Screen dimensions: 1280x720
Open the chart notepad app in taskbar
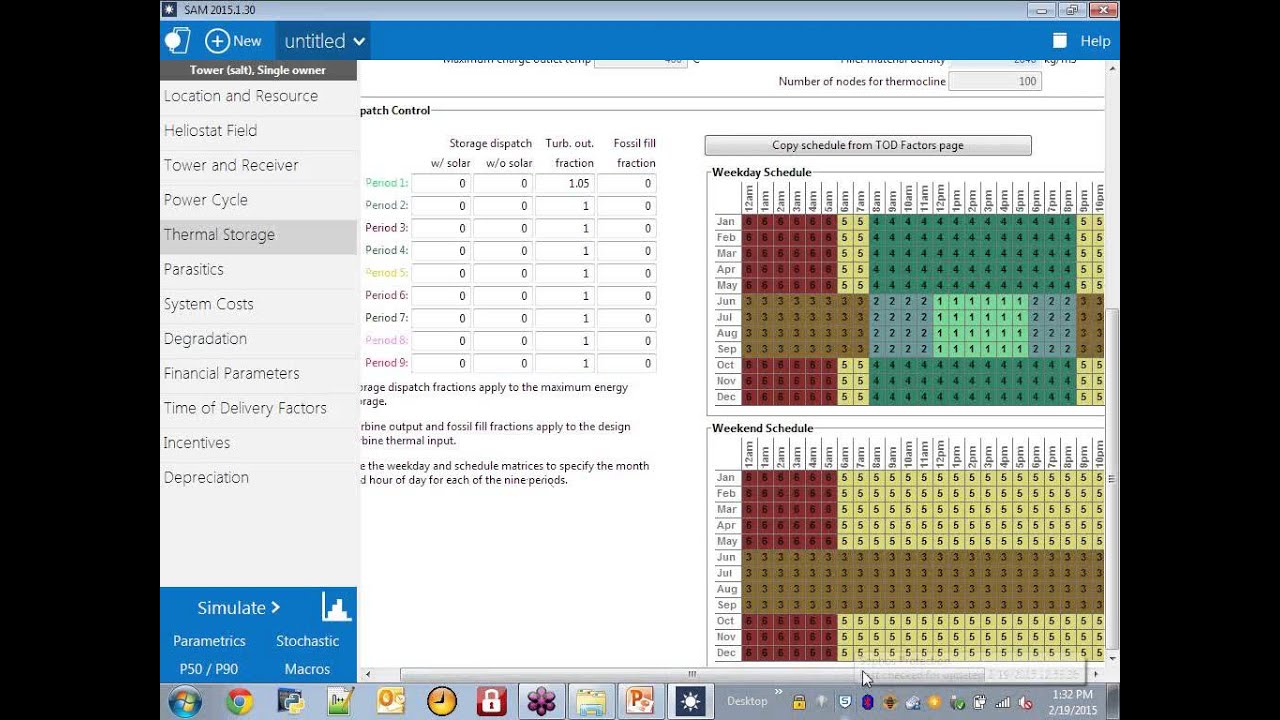point(341,701)
